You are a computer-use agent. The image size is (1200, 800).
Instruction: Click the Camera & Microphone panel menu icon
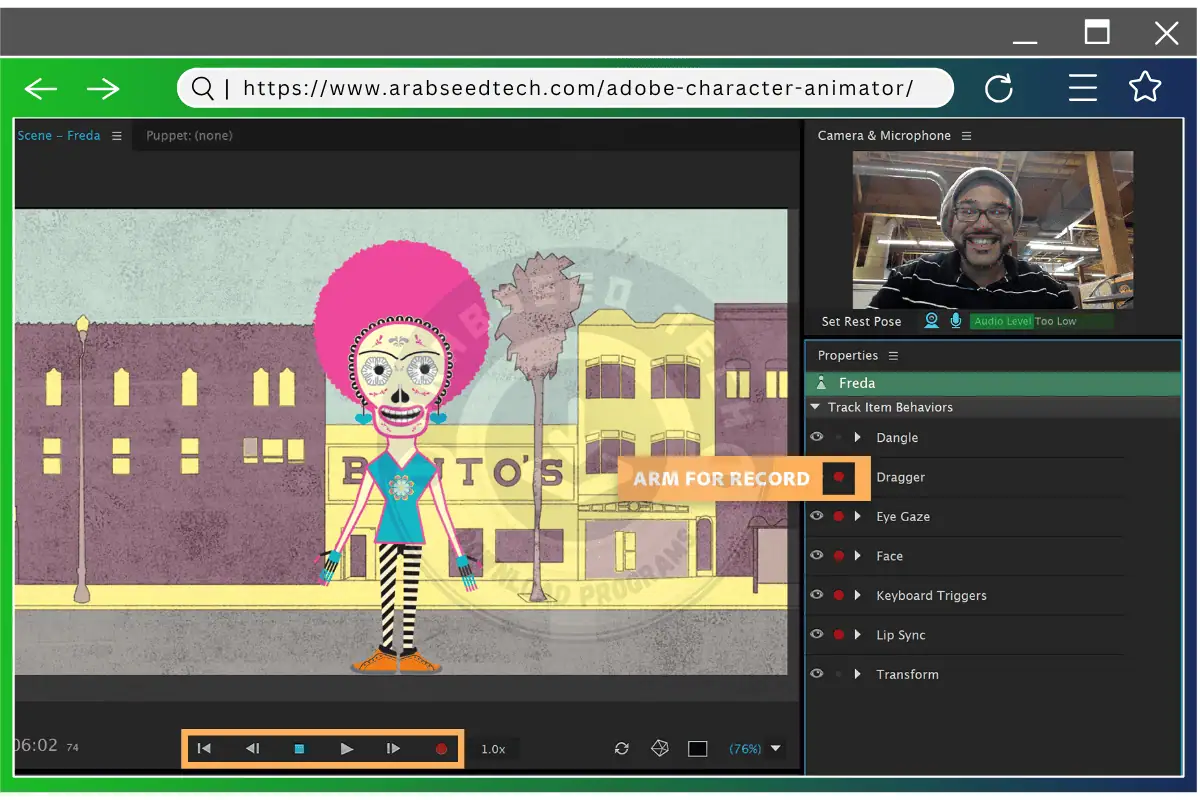tap(966, 135)
